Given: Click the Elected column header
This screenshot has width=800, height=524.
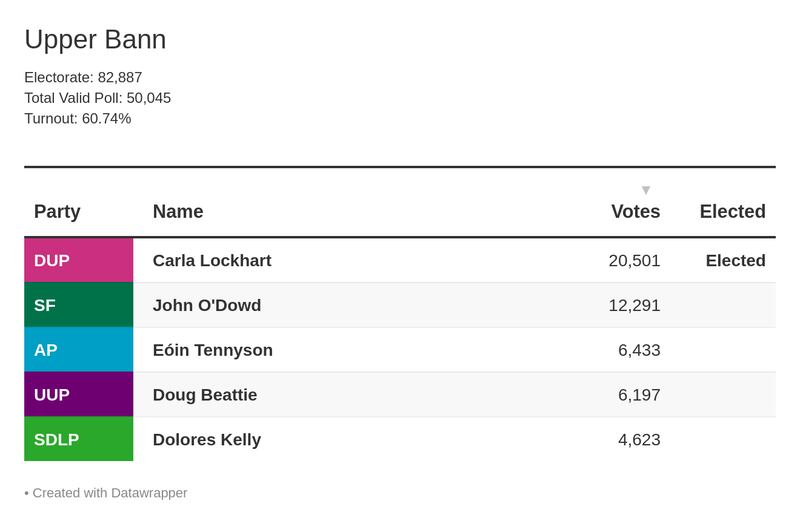Looking at the screenshot, I should coord(732,212).
